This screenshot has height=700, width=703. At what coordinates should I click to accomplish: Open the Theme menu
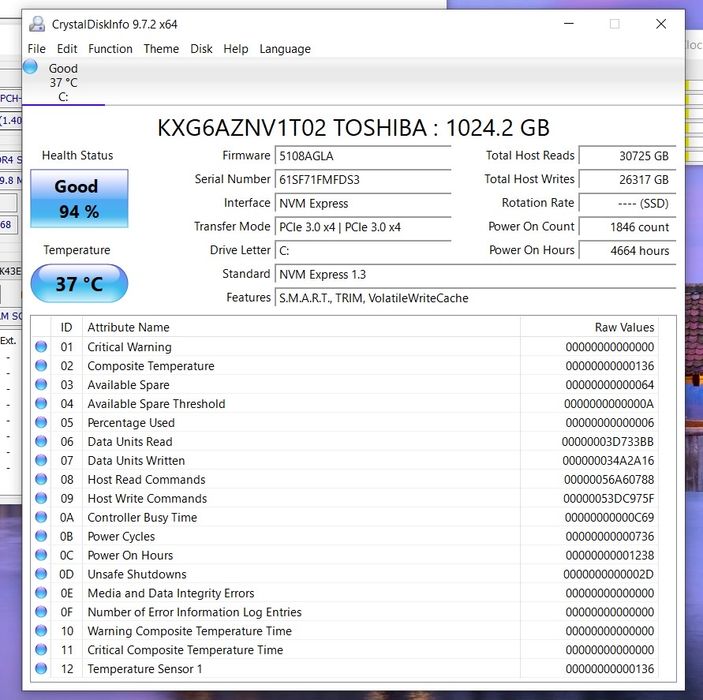click(161, 48)
